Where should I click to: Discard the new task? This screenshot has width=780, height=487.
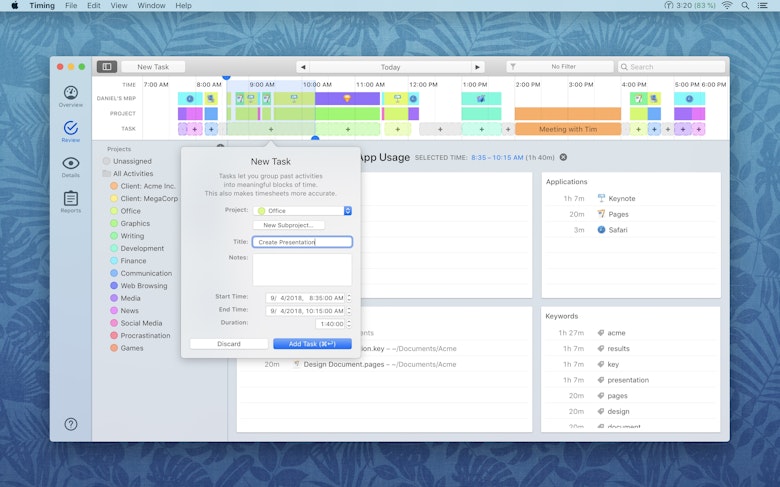tap(229, 344)
